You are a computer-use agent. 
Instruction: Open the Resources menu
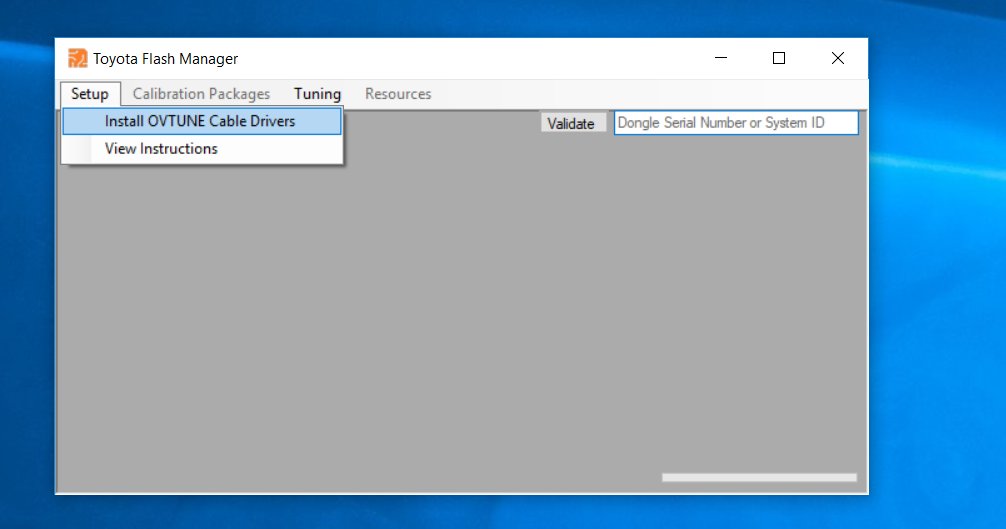click(x=398, y=94)
